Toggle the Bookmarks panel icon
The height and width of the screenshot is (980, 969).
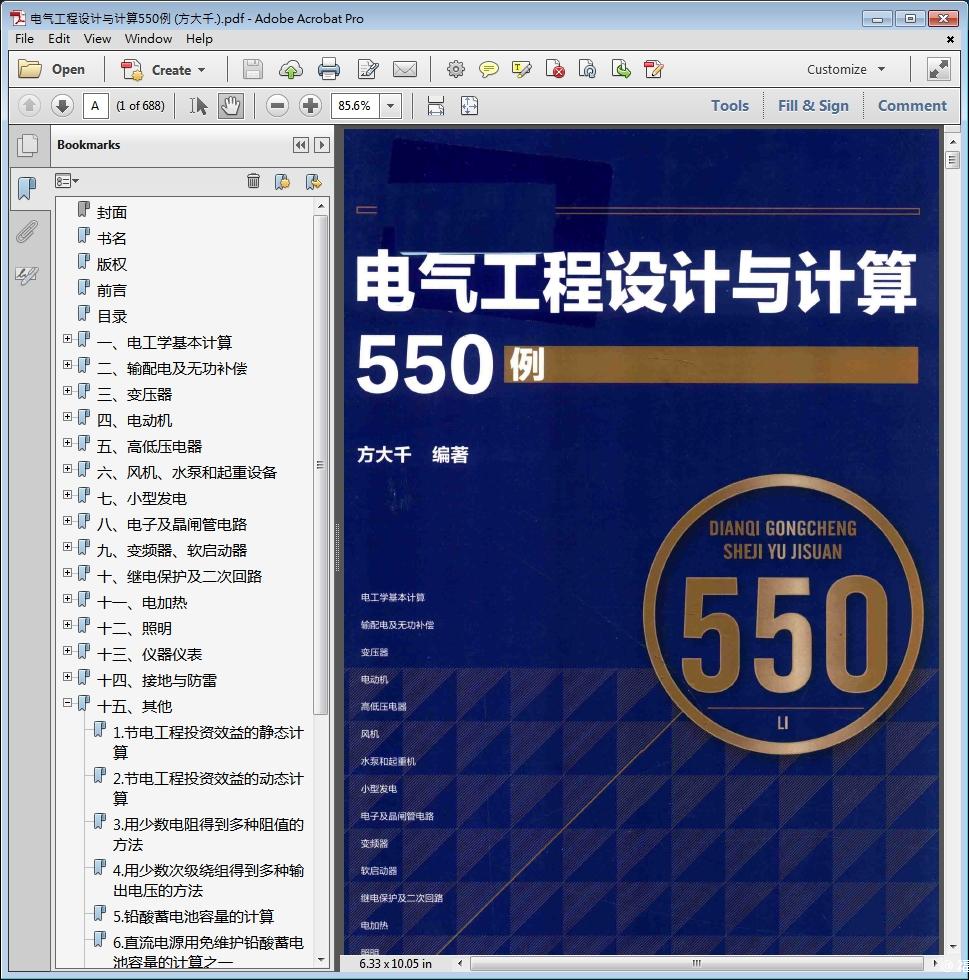(27, 188)
